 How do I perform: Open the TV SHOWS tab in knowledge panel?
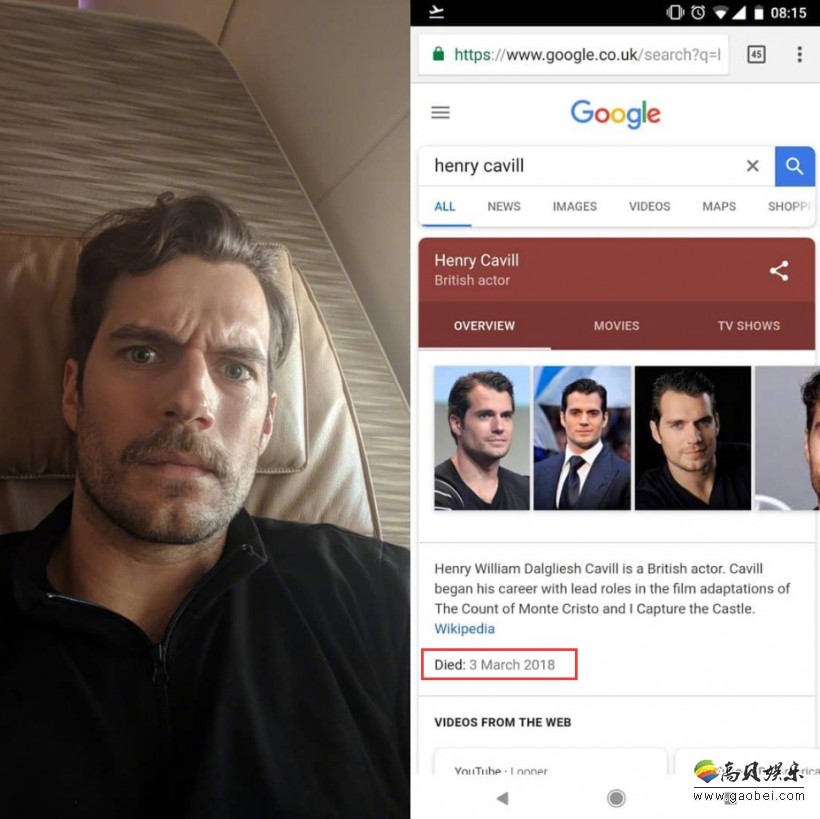(x=748, y=326)
